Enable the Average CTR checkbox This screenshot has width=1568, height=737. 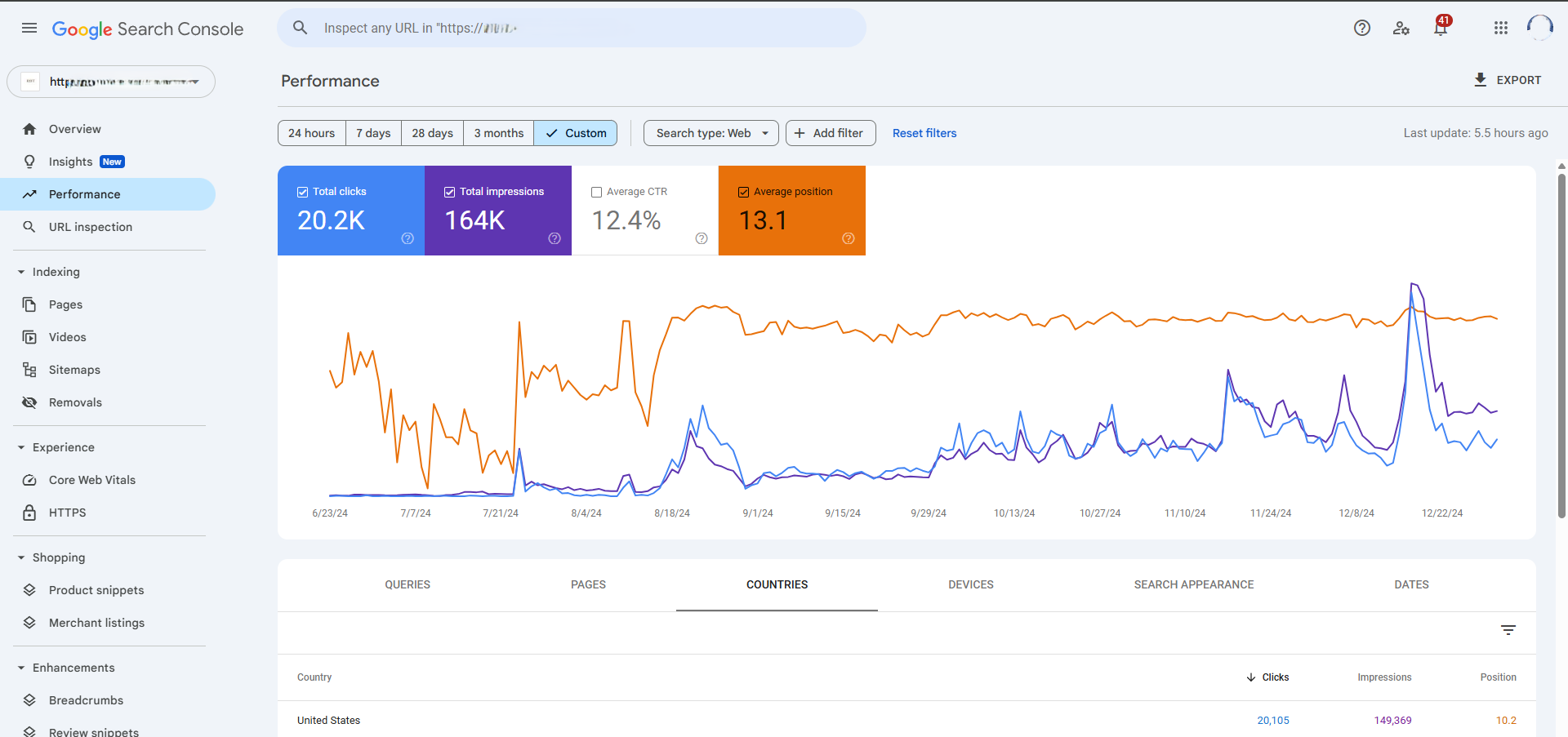[597, 192]
